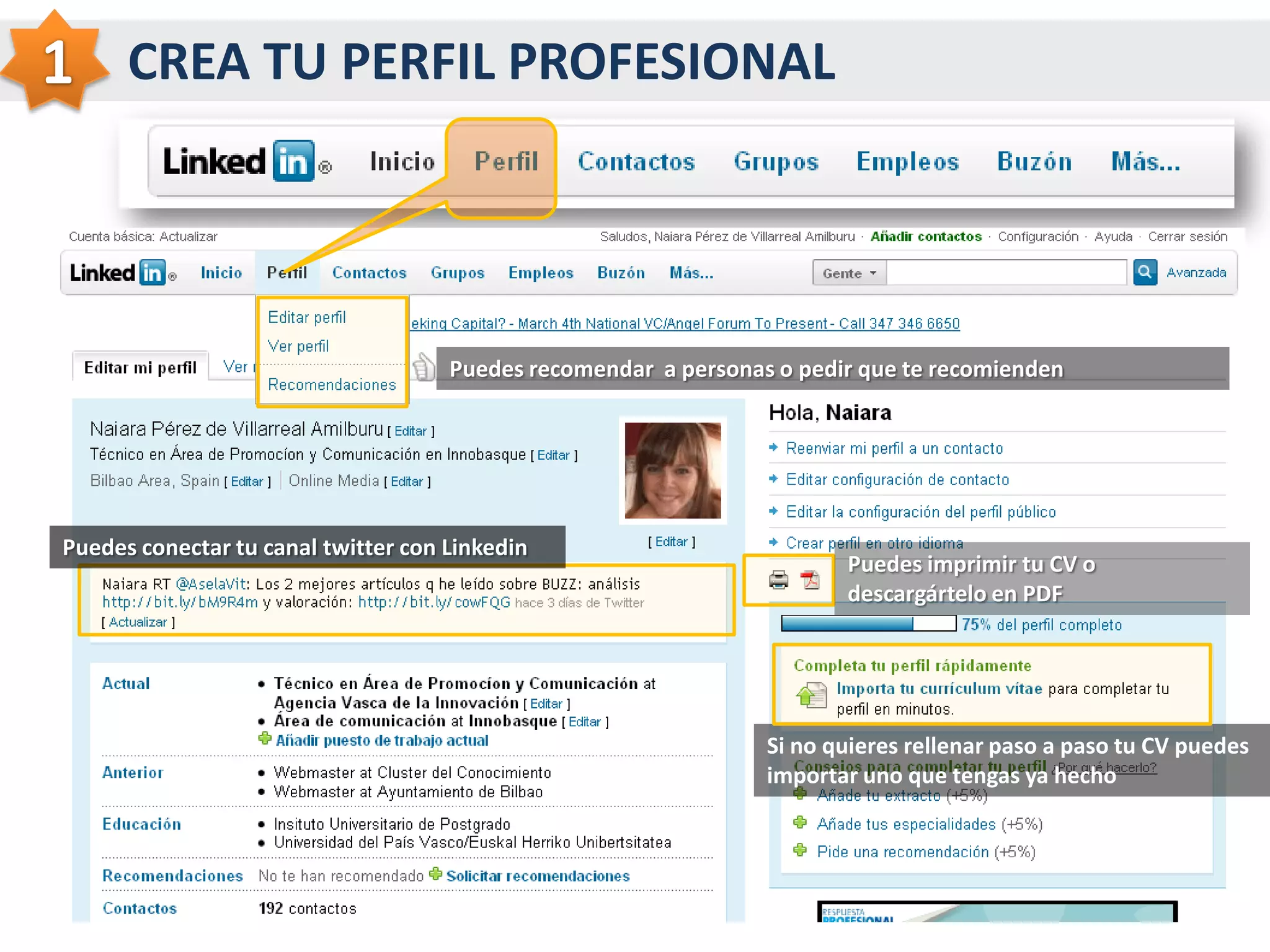Click Añade tu extracto (+5%) link
The height and width of the screenshot is (952, 1270).
[902, 796]
